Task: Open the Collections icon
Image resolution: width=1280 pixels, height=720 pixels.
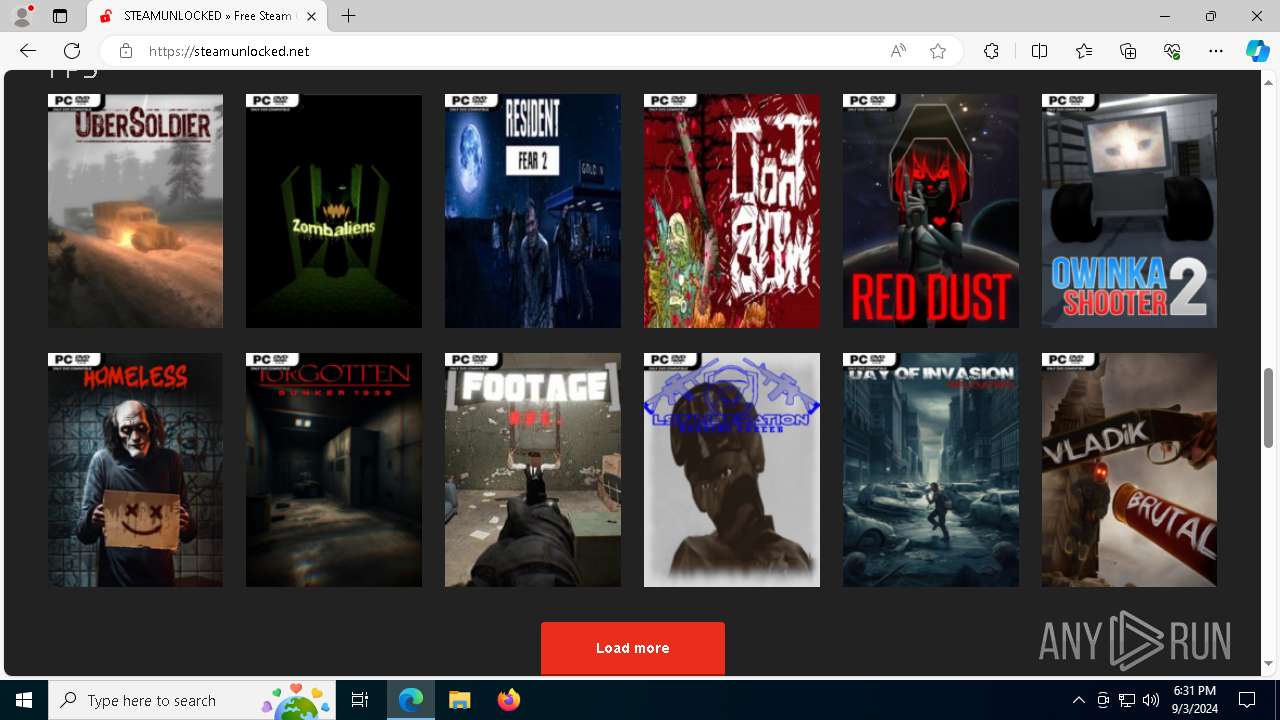Action: [1128, 51]
